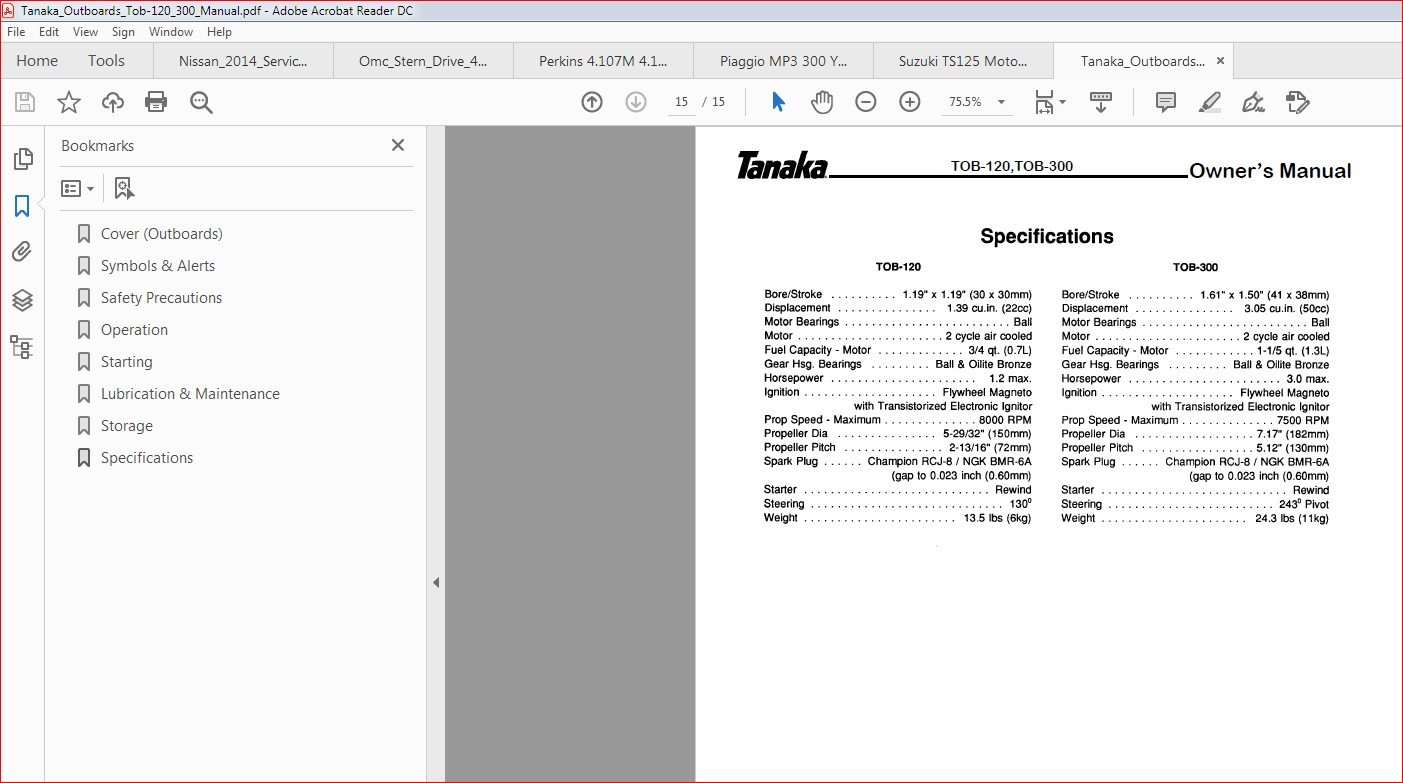Image resolution: width=1403 pixels, height=783 pixels.
Task: Click the Save file icon
Action: tap(25, 102)
